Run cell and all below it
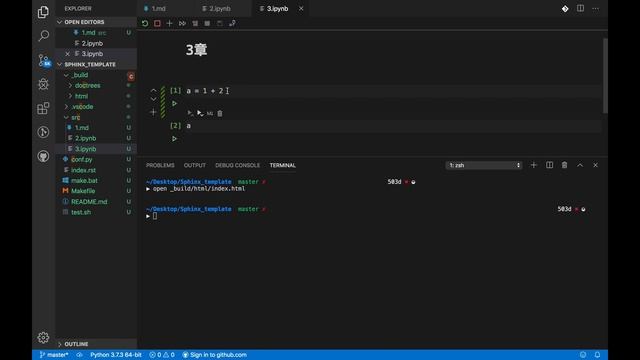640x360 pixels. click(x=200, y=113)
